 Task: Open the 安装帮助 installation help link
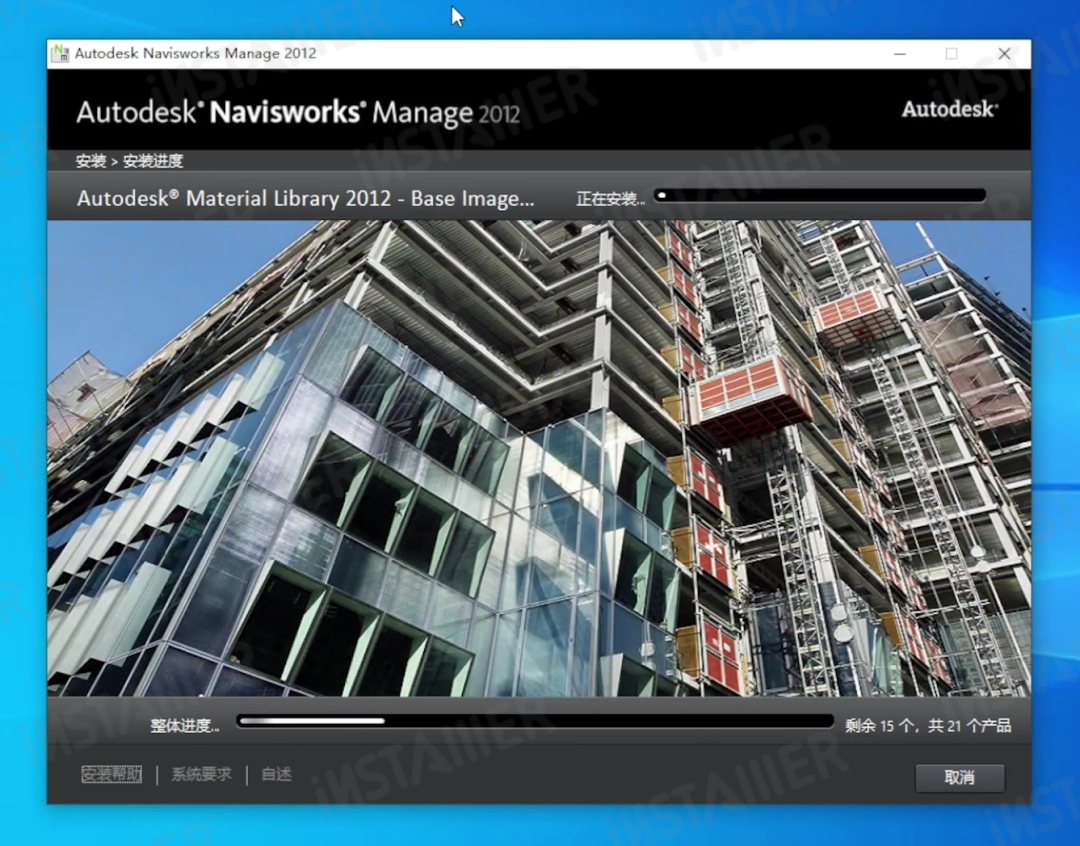tap(112, 774)
